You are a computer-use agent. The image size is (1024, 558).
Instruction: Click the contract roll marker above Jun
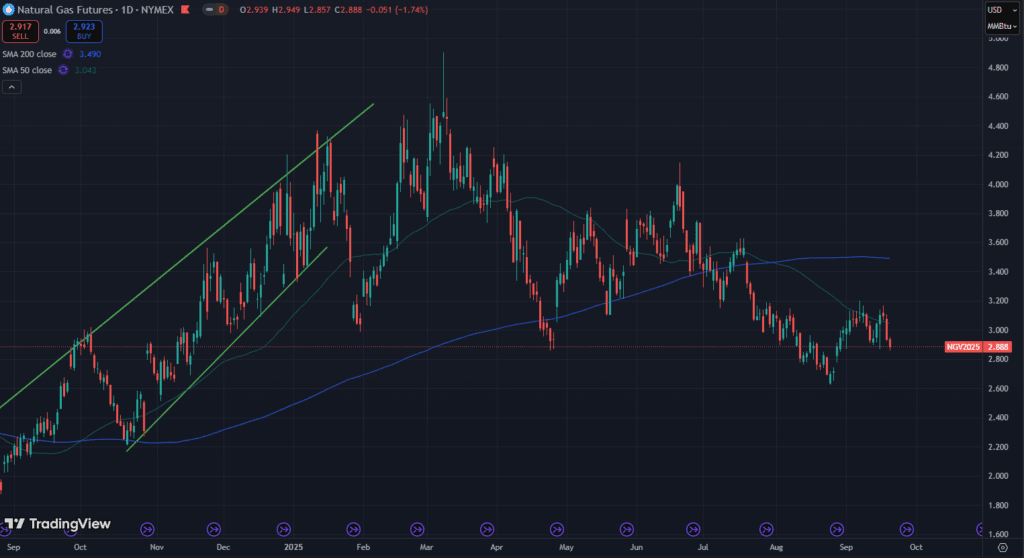click(x=626, y=528)
